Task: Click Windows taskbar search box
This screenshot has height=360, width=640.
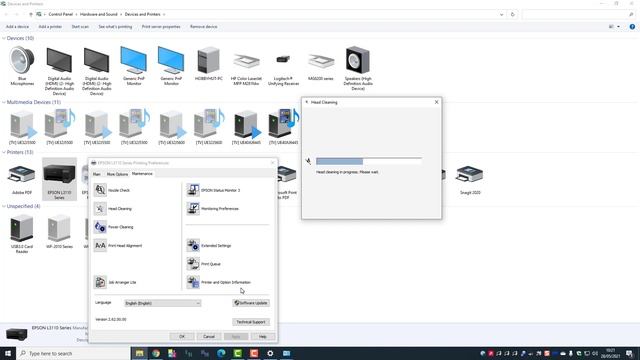Action: point(73,353)
